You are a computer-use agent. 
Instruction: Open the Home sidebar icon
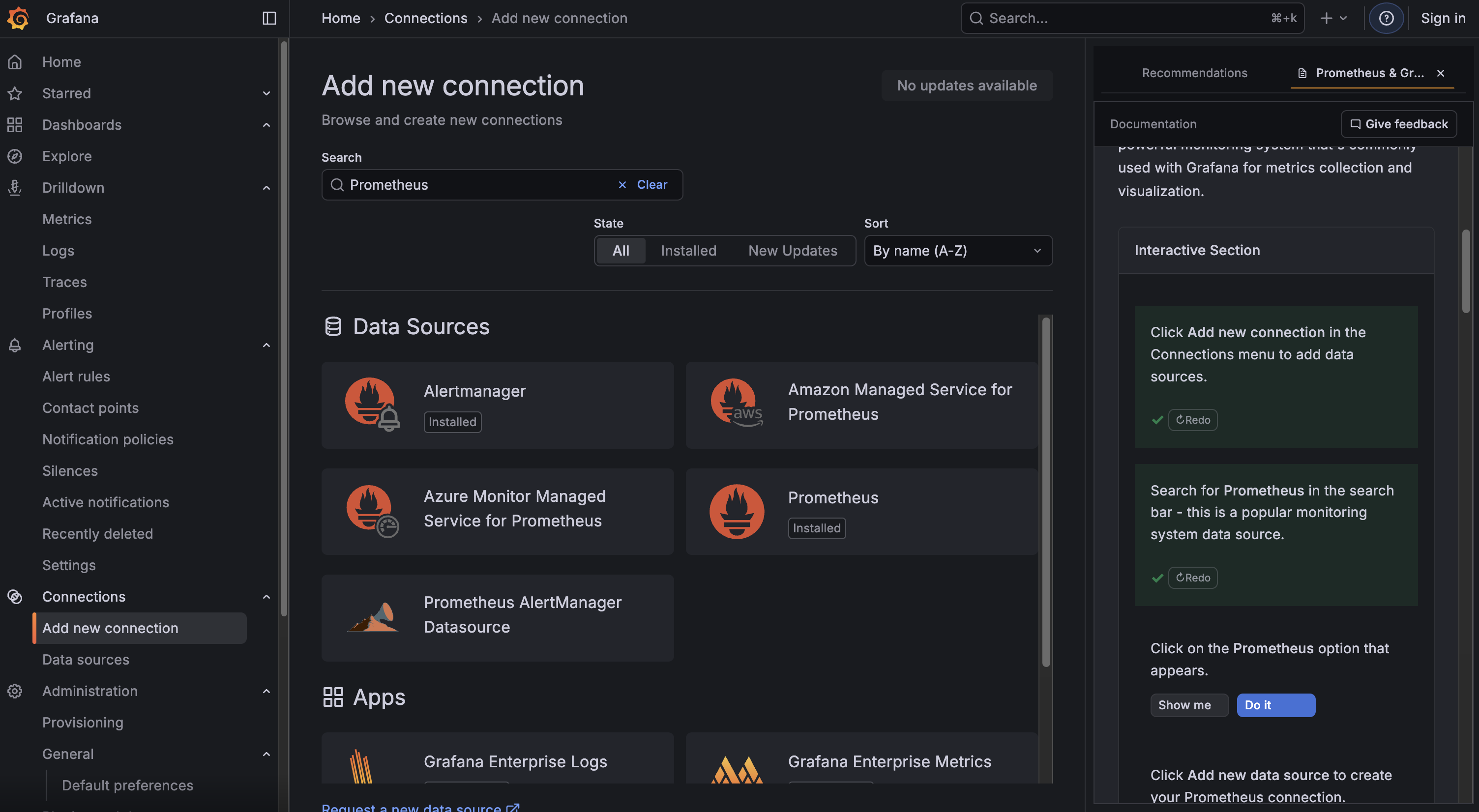click(15, 61)
